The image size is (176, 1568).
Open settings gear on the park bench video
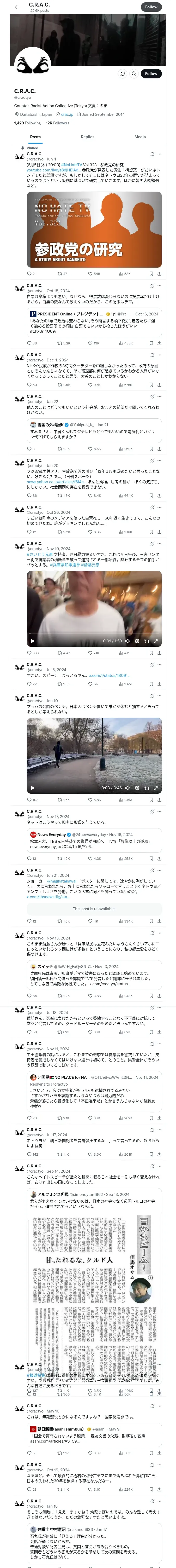click(x=137, y=788)
